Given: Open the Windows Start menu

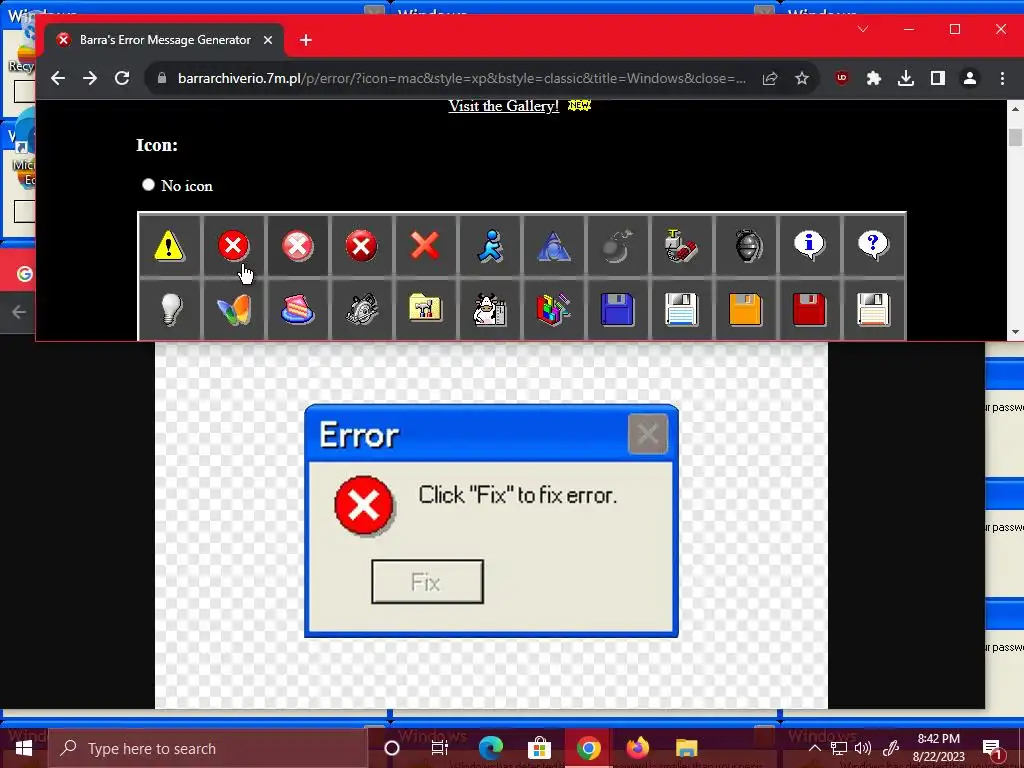Looking at the screenshot, I should [24, 748].
